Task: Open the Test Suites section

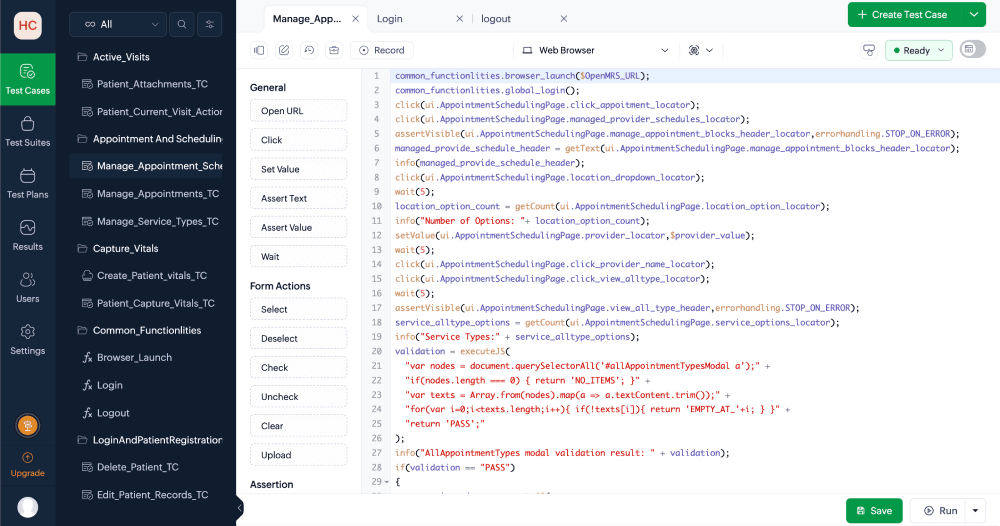Action: (27, 131)
